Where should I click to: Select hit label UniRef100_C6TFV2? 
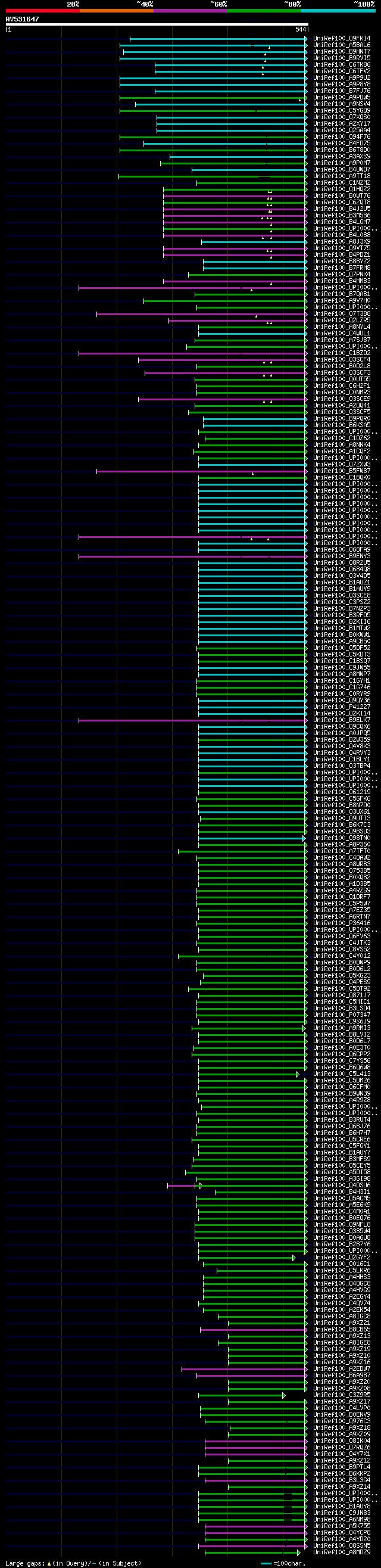point(342,71)
